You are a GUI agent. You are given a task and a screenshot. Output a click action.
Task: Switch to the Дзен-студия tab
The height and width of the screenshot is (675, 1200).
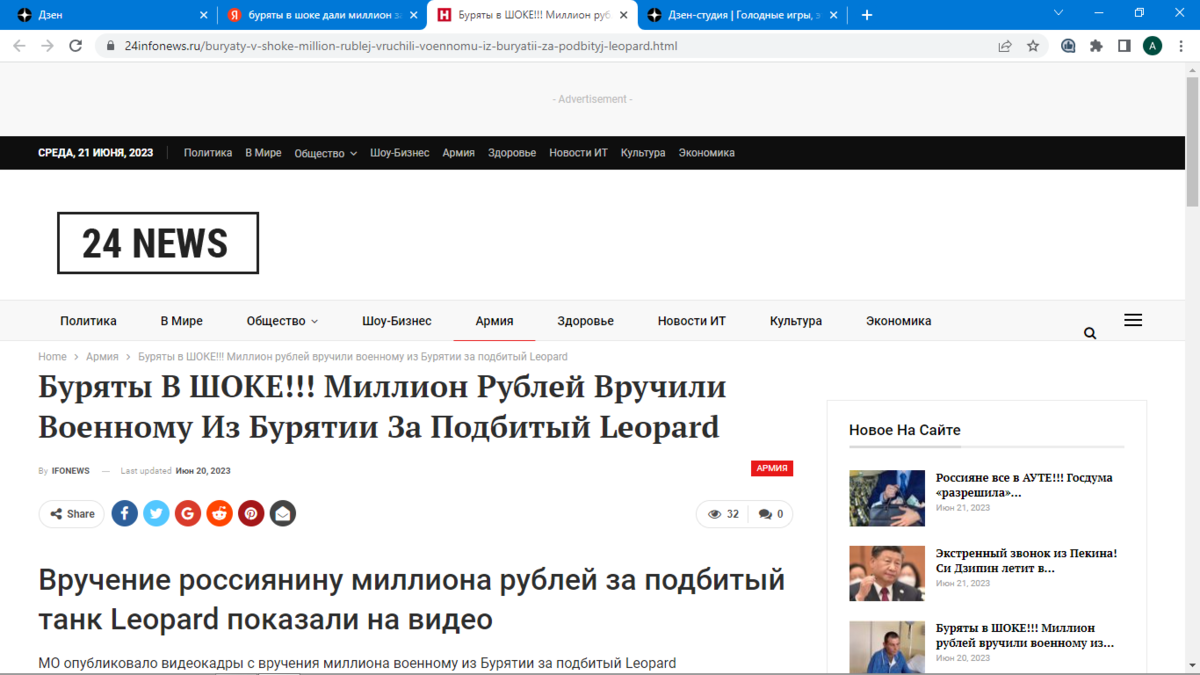coord(742,15)
